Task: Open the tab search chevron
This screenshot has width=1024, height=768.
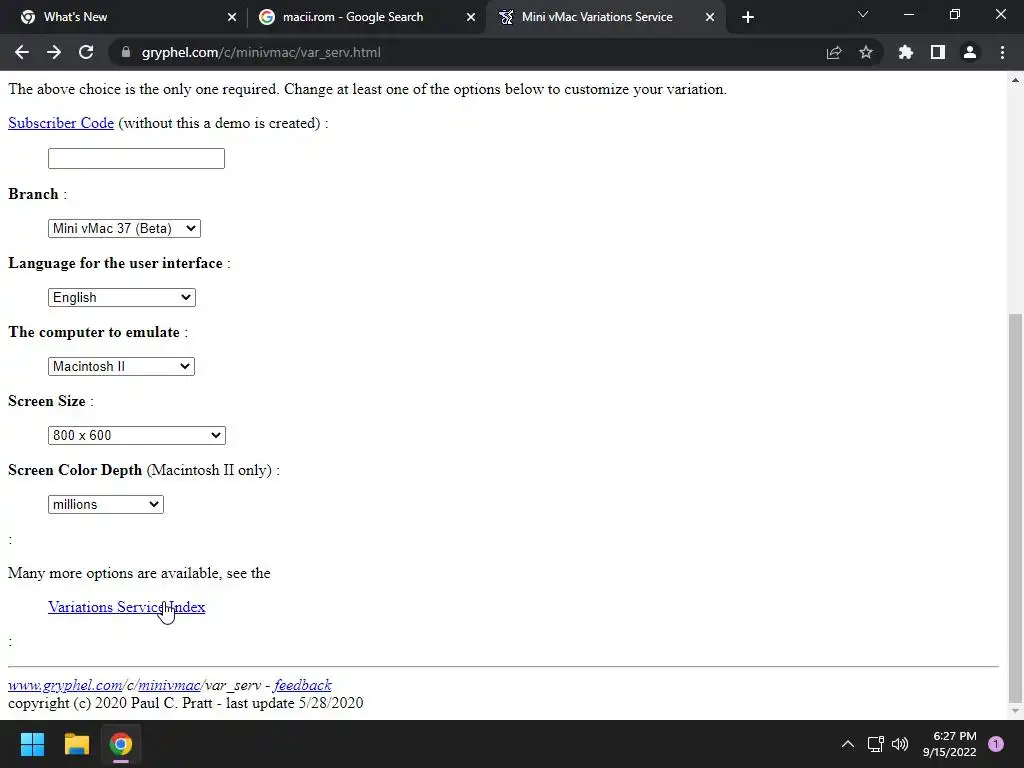Action: click(863, 14)
